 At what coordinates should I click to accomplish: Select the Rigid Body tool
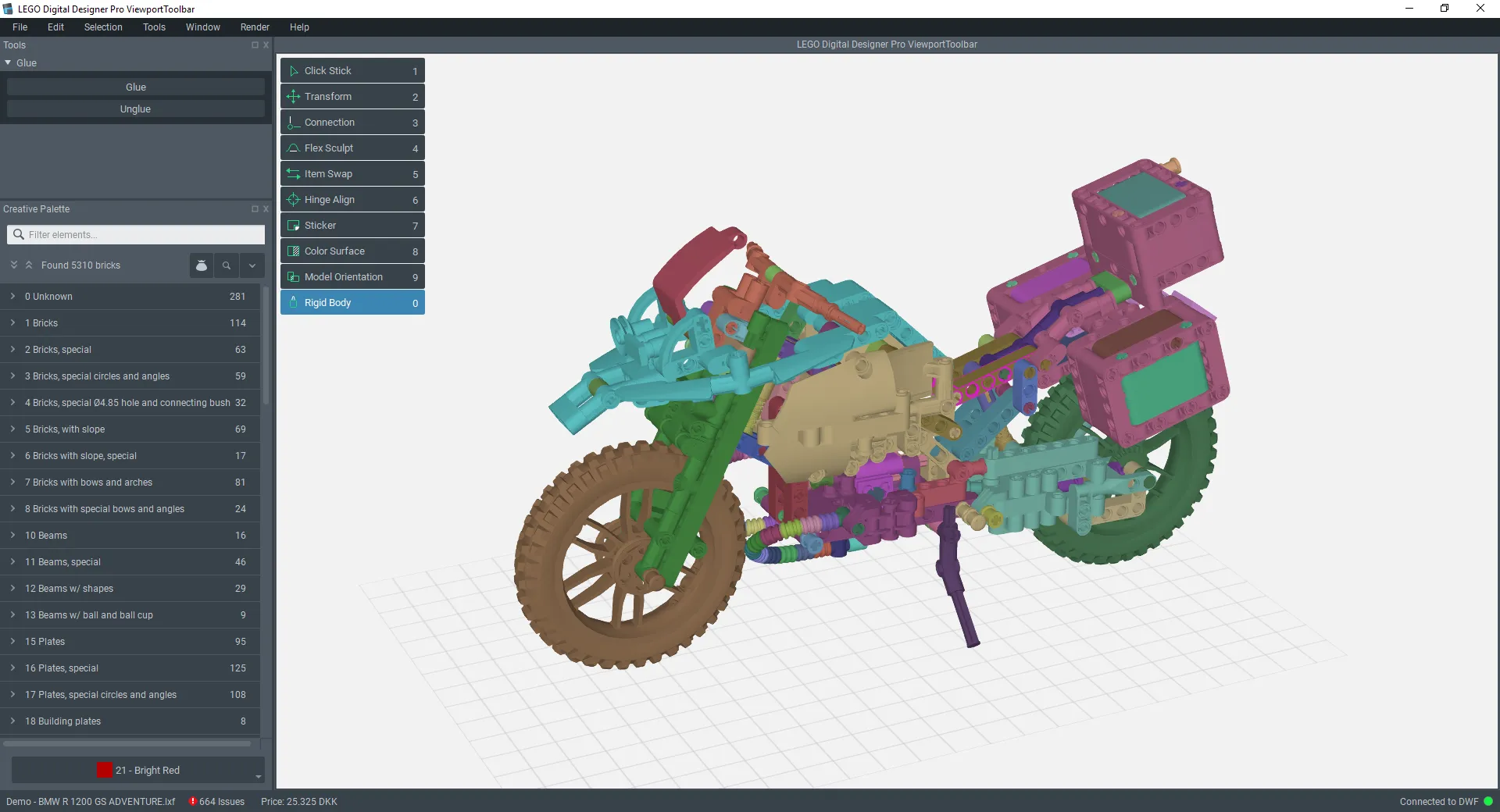[x=352, y=302]
